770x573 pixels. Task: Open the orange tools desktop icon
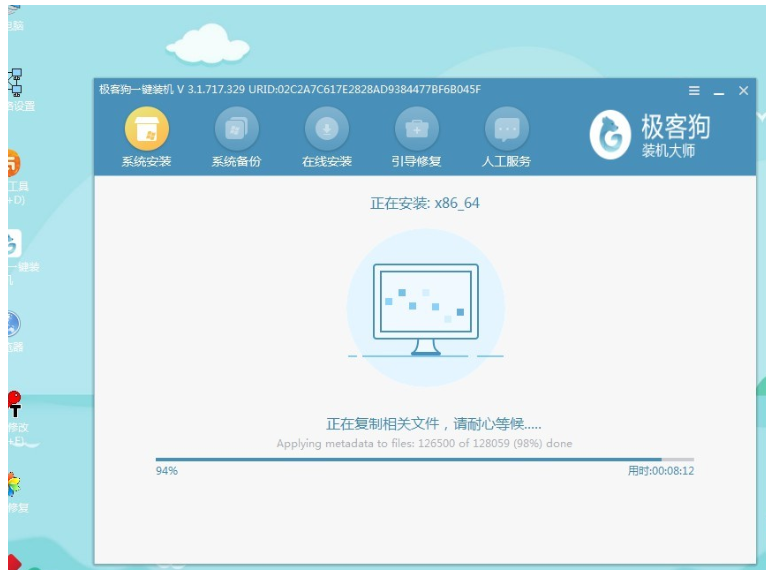point(13,164)
